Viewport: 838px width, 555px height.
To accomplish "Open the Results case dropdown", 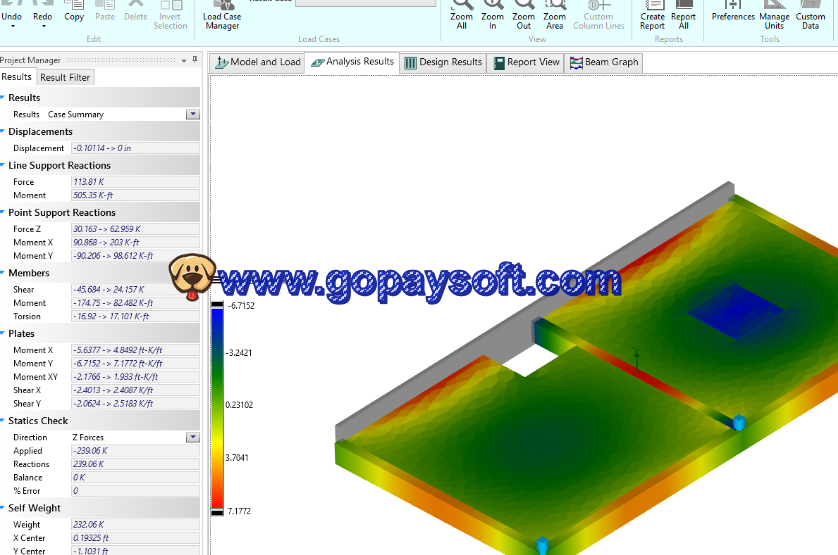I will click(193, 115).
